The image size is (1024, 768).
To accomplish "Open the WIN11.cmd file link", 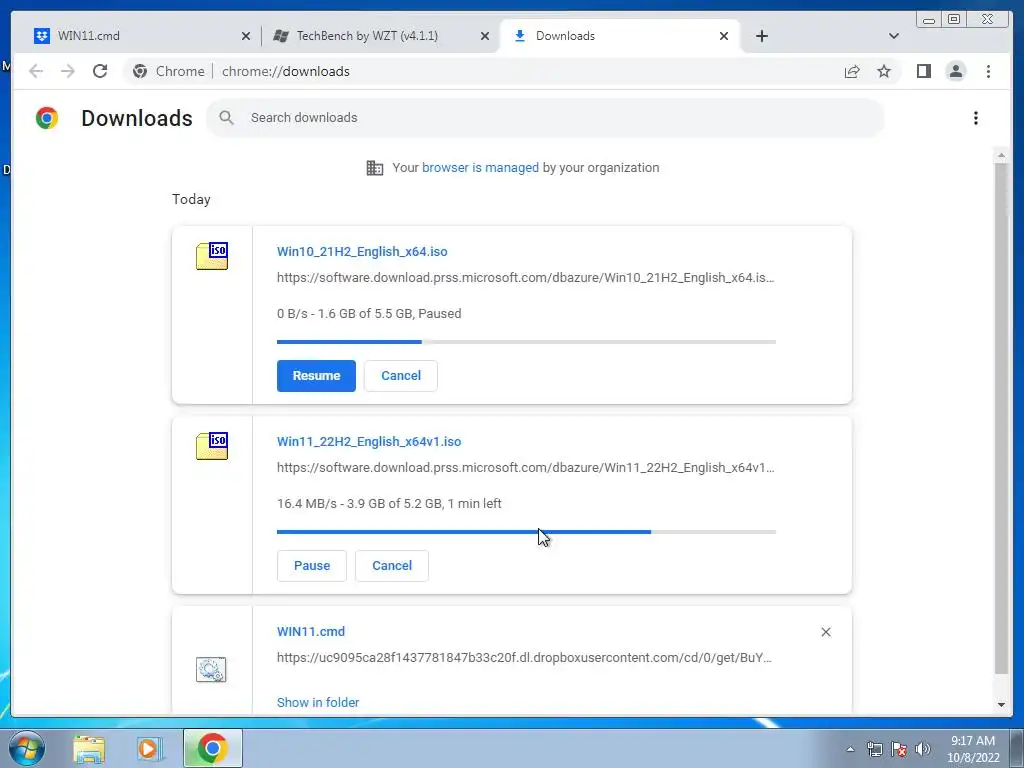I will coord(311,632).
